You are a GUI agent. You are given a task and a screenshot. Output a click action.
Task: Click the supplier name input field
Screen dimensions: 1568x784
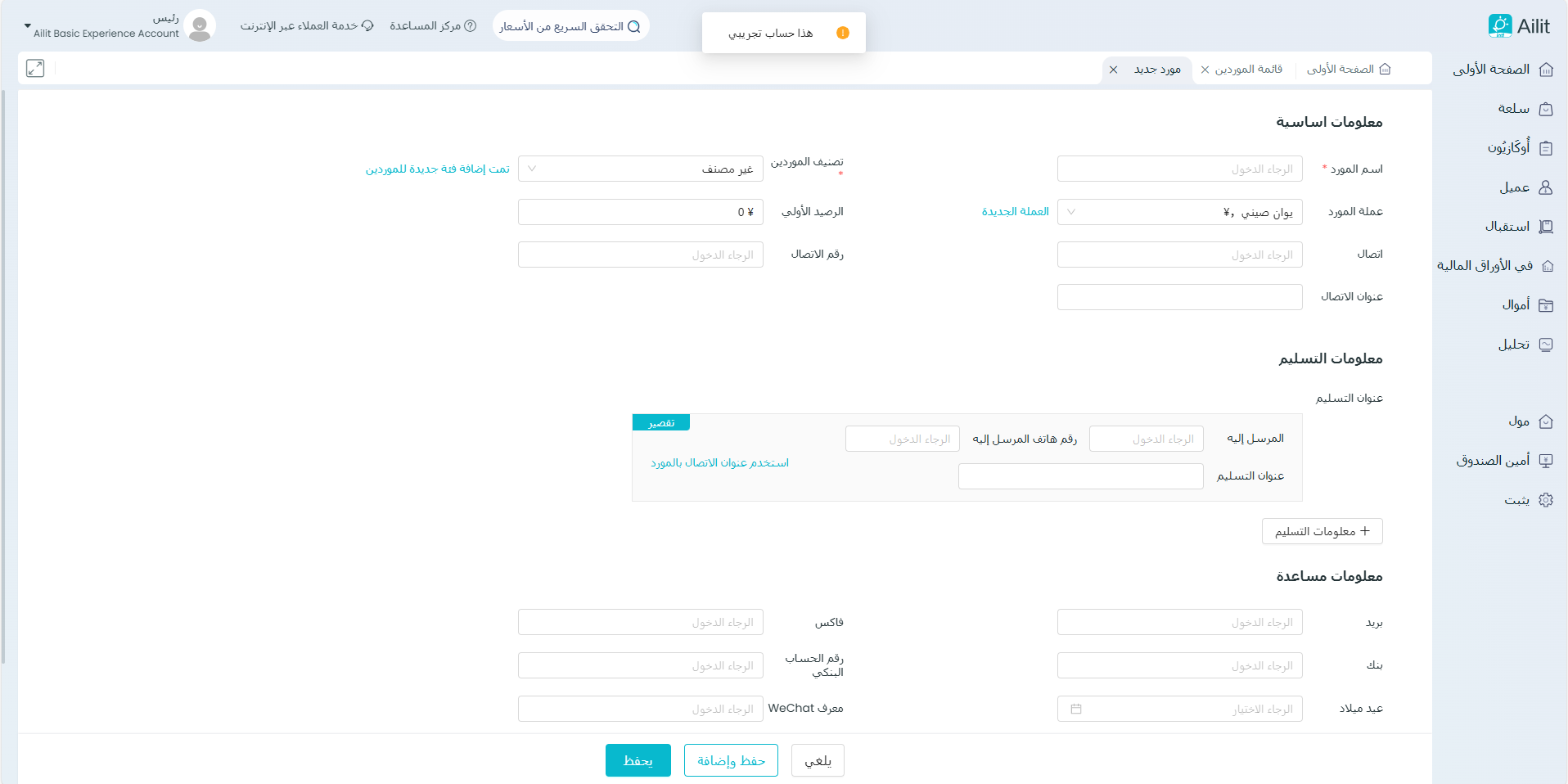click(1179, 169)
